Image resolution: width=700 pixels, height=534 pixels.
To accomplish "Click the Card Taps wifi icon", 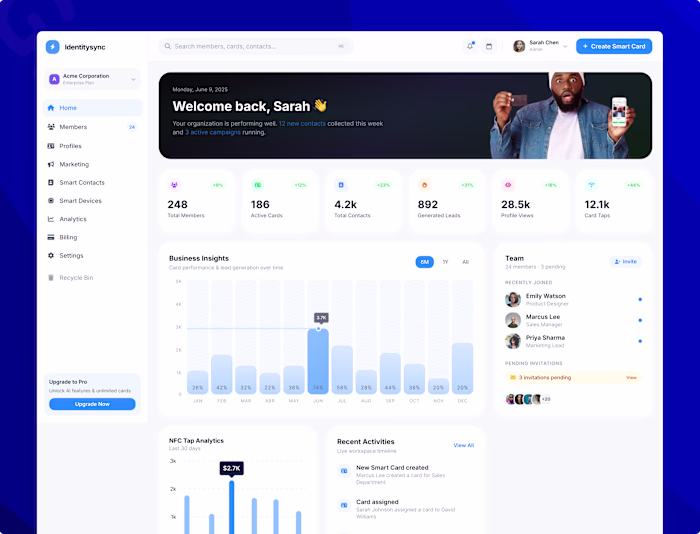I will coord(592,185).
